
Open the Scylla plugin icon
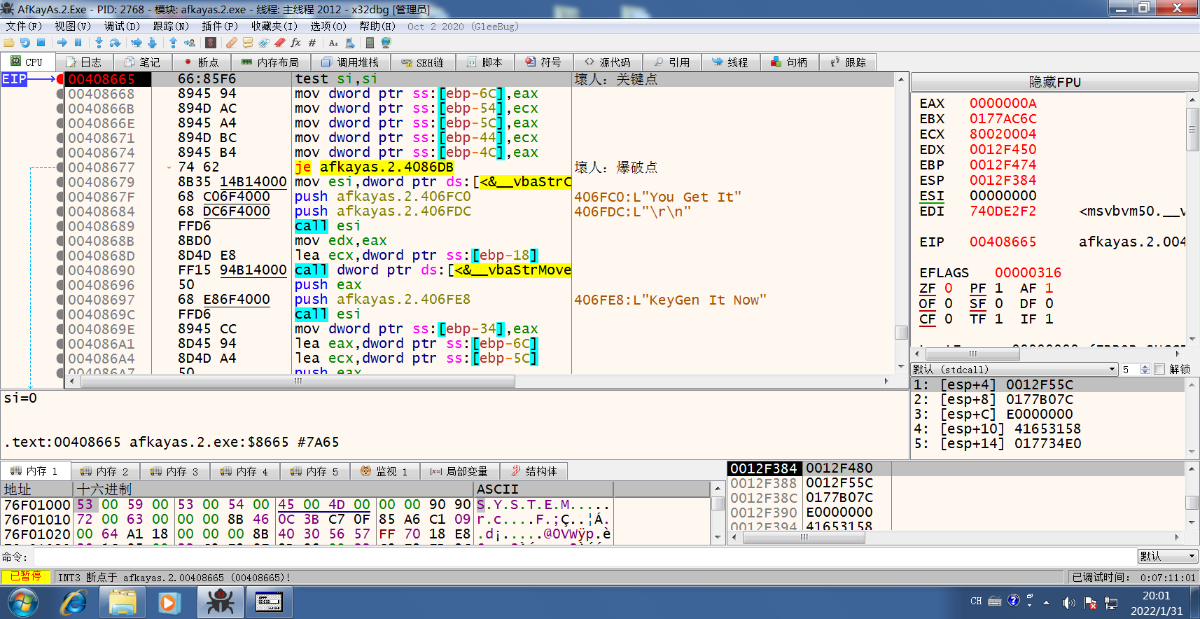[x=210, y=43]
